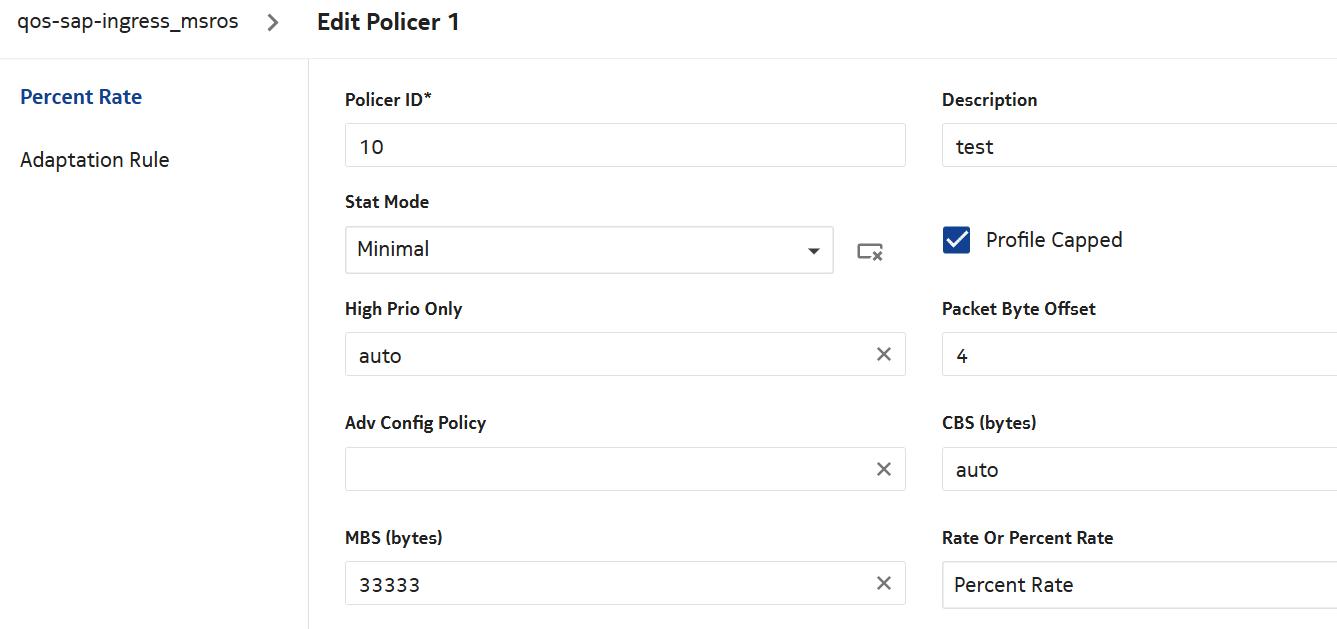Clear the Adv Config Policy field

pyautogui.click(x=884, y=469)
